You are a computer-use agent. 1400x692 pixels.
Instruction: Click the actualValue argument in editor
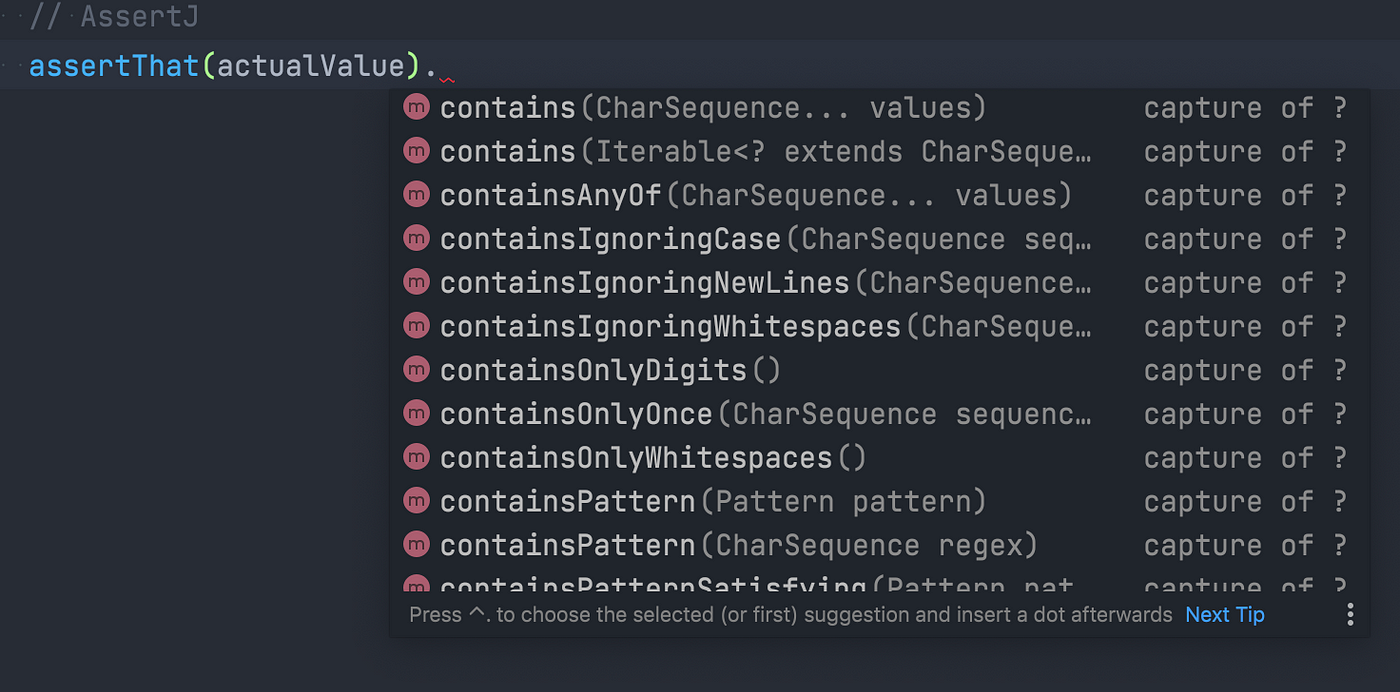tap(310, 66)
